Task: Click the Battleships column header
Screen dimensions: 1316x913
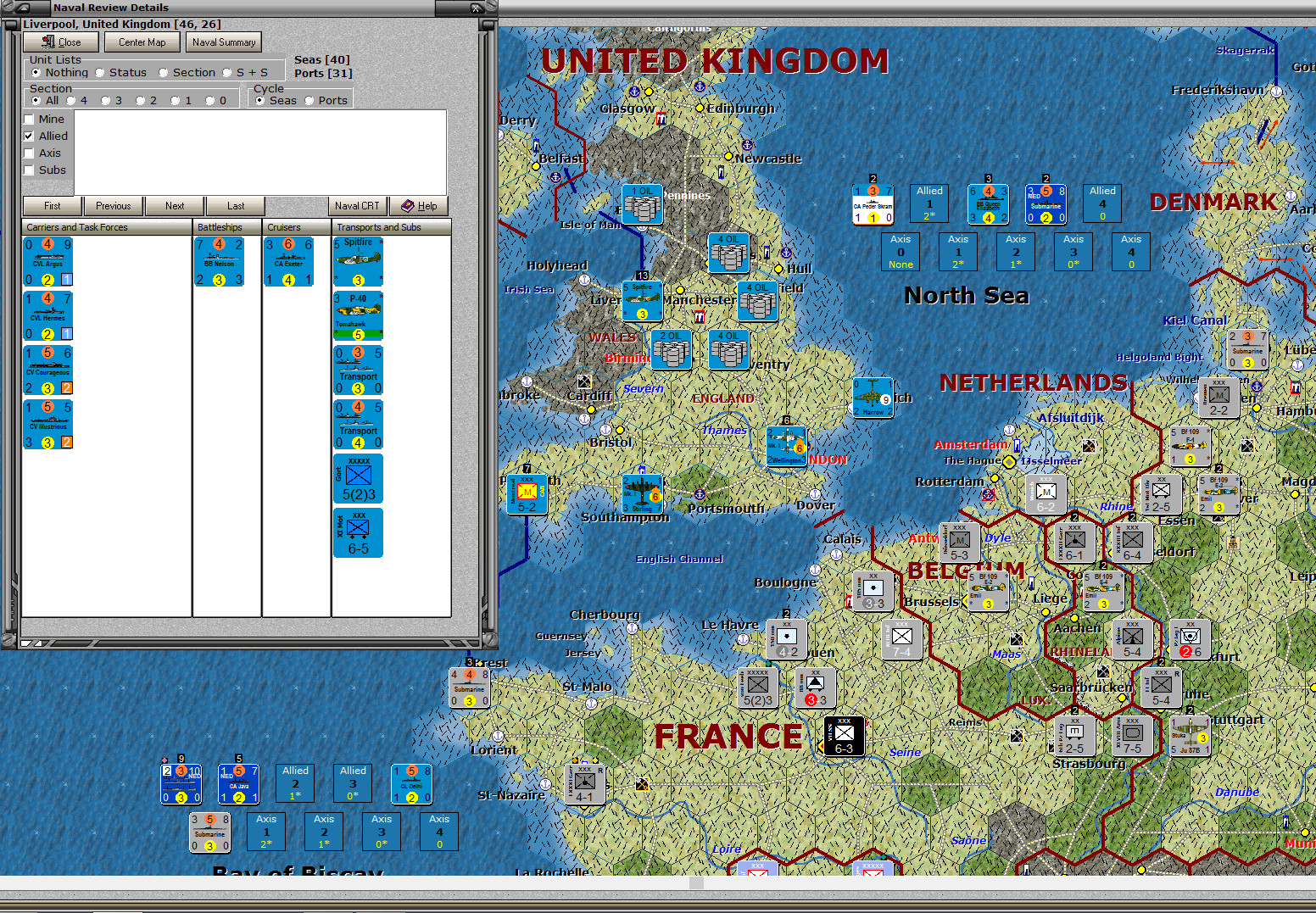Action: tap(227, 227)
